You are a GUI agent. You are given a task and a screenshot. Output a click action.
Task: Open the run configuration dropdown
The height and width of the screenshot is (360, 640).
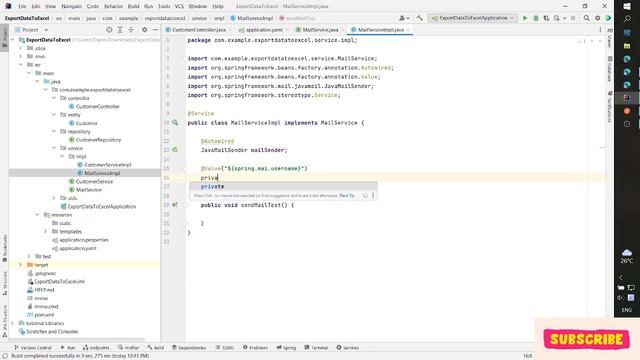pos(473,18)
